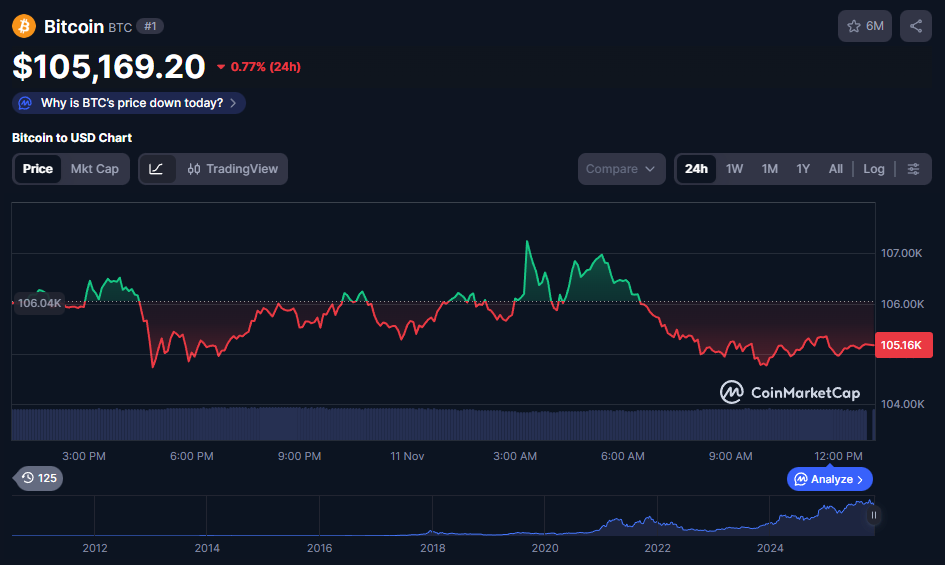The height and width of the screenshot is (565, 945).
Task: Select the line chart view icon
Action: click(x=157, y=169)
